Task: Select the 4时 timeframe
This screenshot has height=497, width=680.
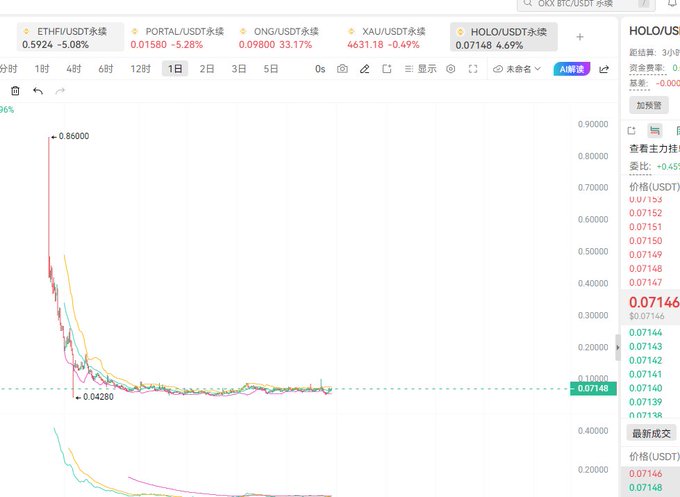Action: (x=74, y=69)
